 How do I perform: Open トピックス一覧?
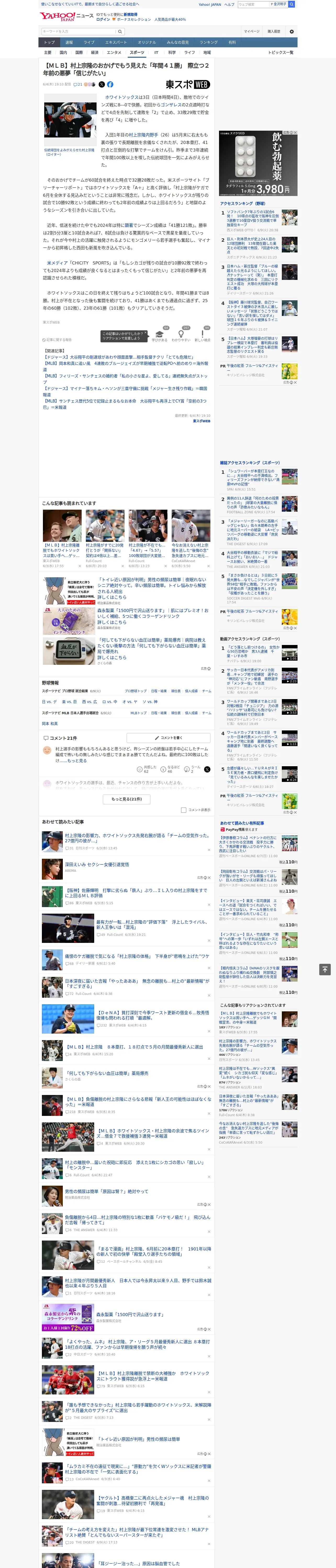pos(281,52)
